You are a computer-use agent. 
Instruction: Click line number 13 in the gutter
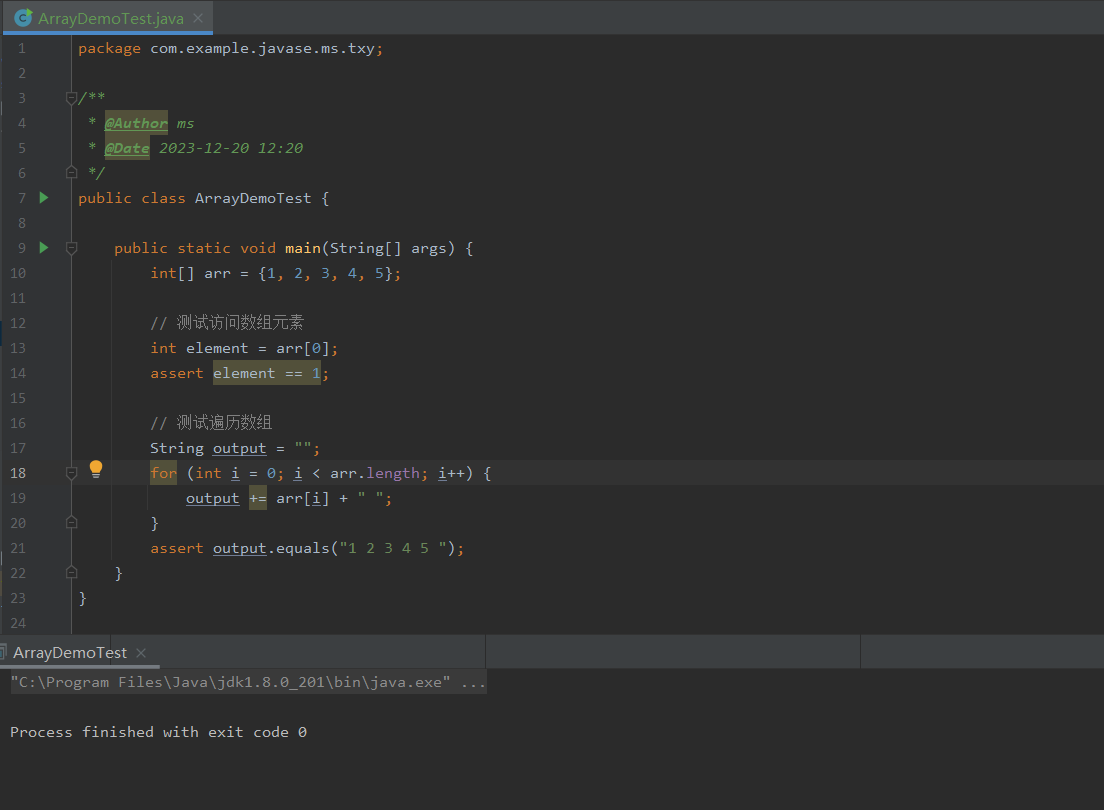(18, 349)
